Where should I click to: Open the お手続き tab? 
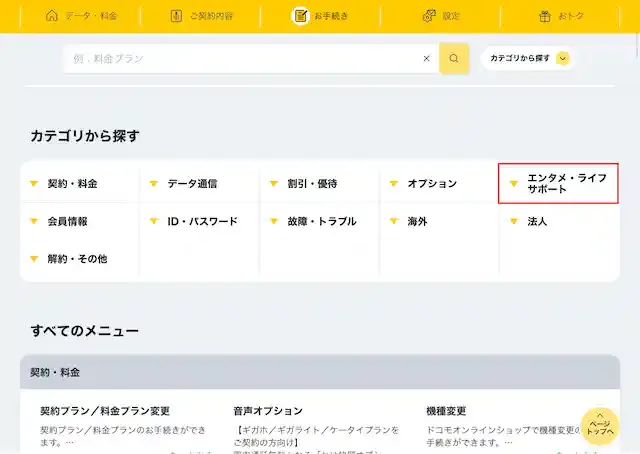tap(320, 16)
